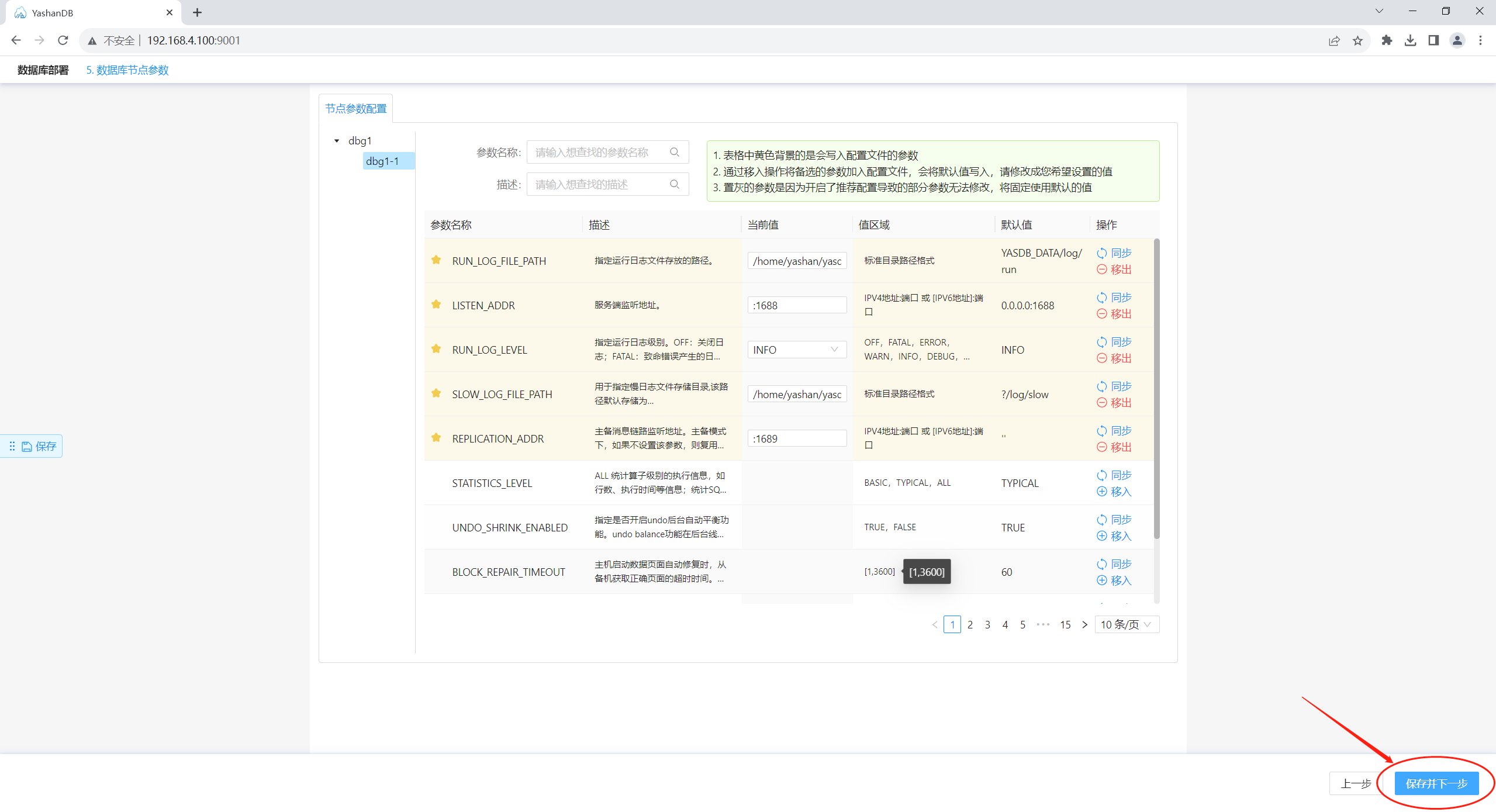Screen dimensions: 1496x812
Task: Sync the RUN_LOG_LEVEL parameter
Action: point(1114,342)
